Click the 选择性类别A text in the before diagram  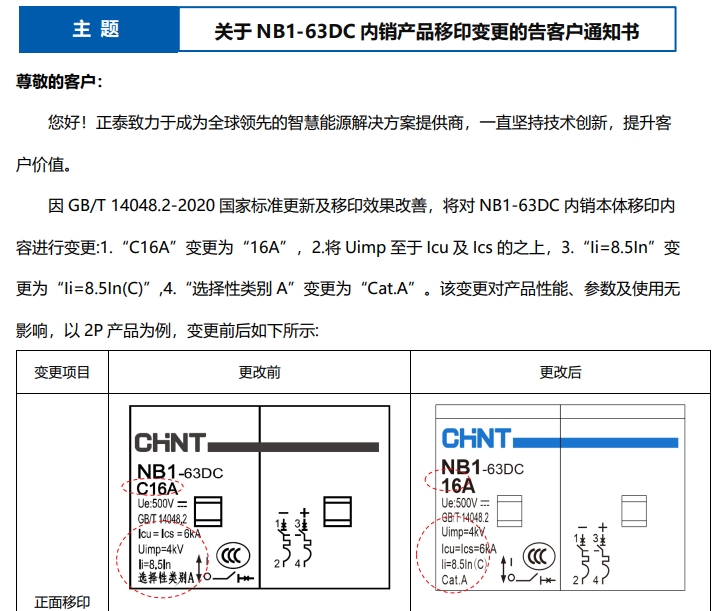click(165, 578)
